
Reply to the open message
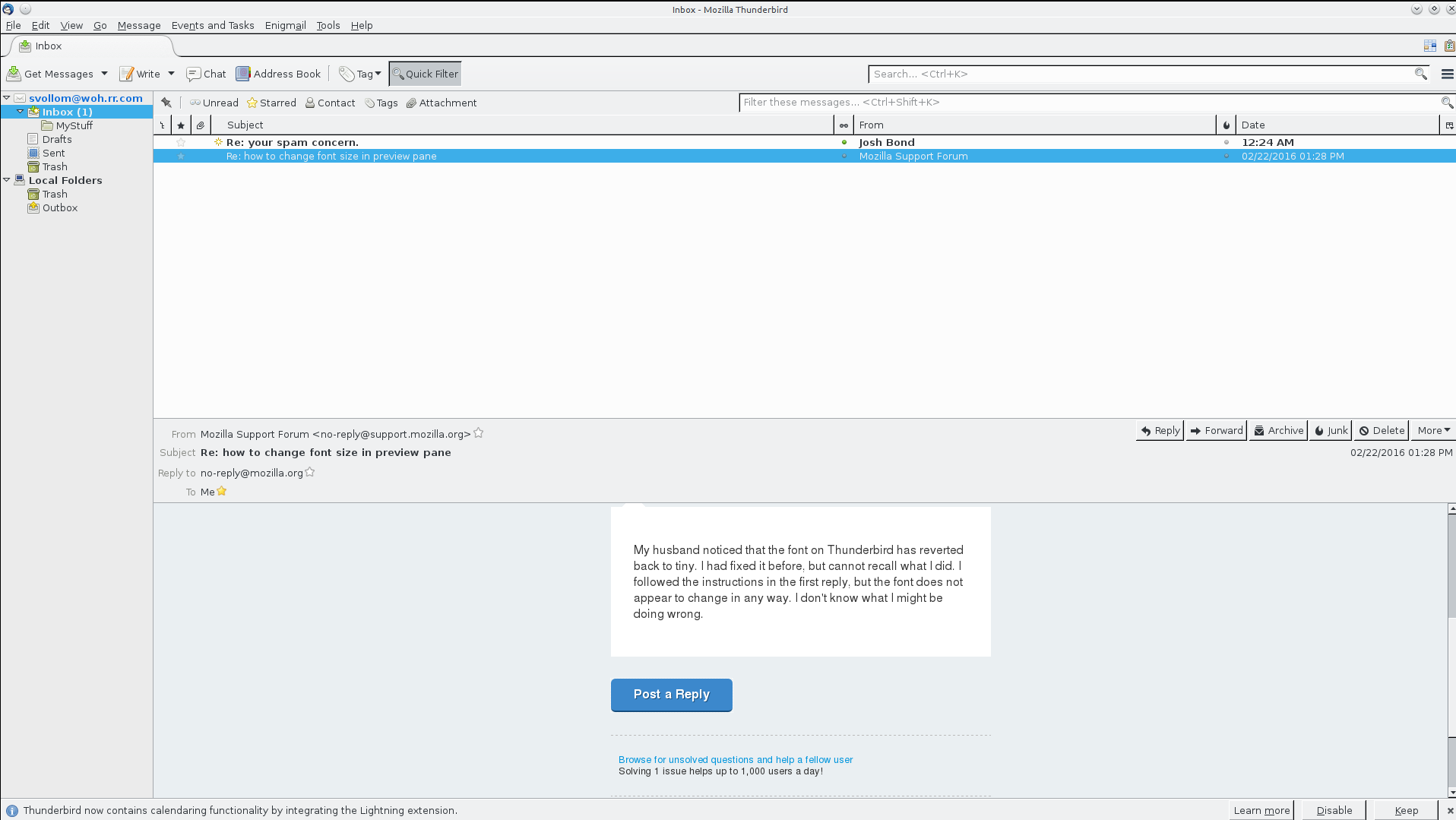click(x=1160, y=430)
